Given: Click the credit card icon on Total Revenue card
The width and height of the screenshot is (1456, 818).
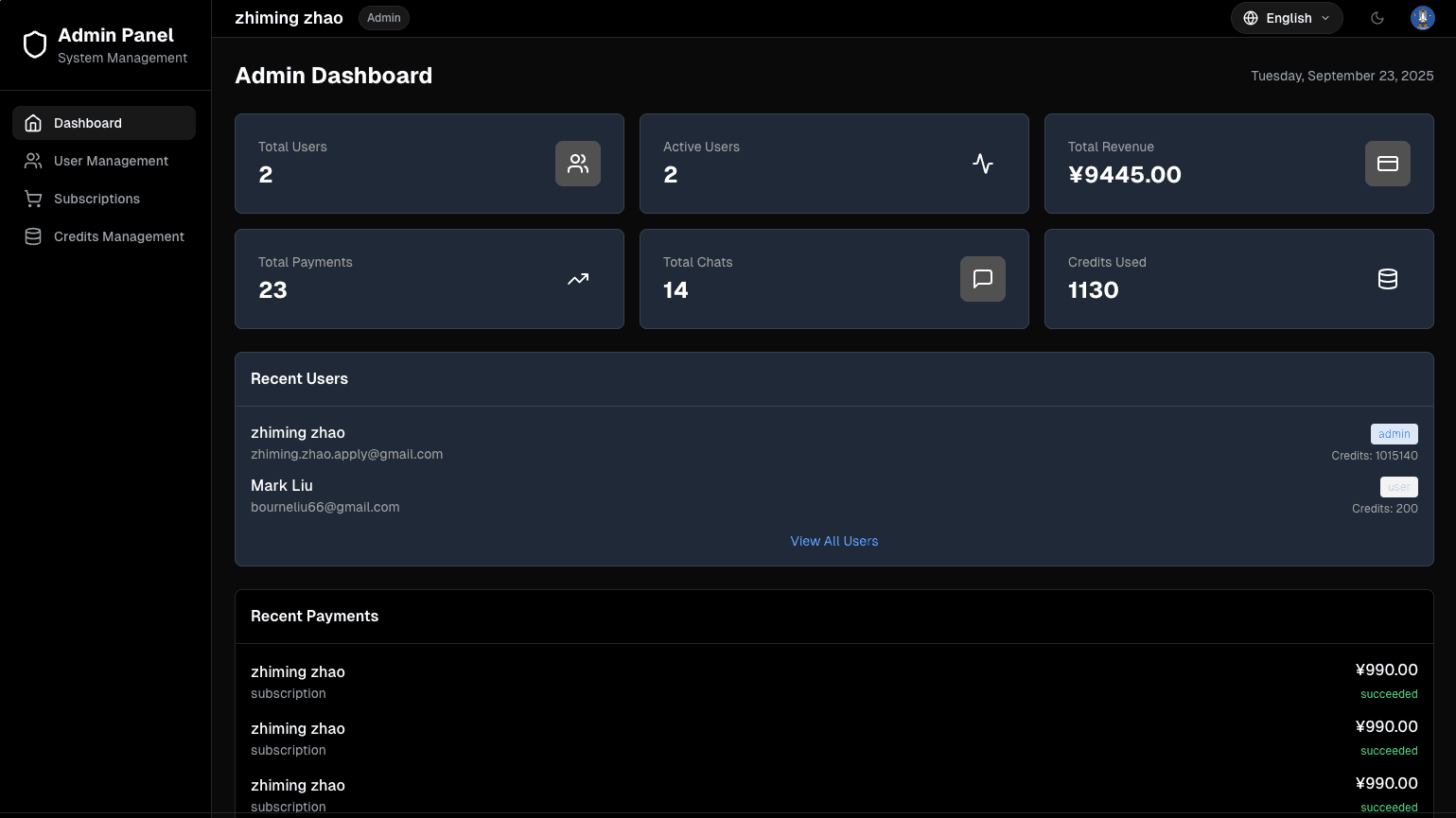Looking at the screenshot, I should [1387, 164].
